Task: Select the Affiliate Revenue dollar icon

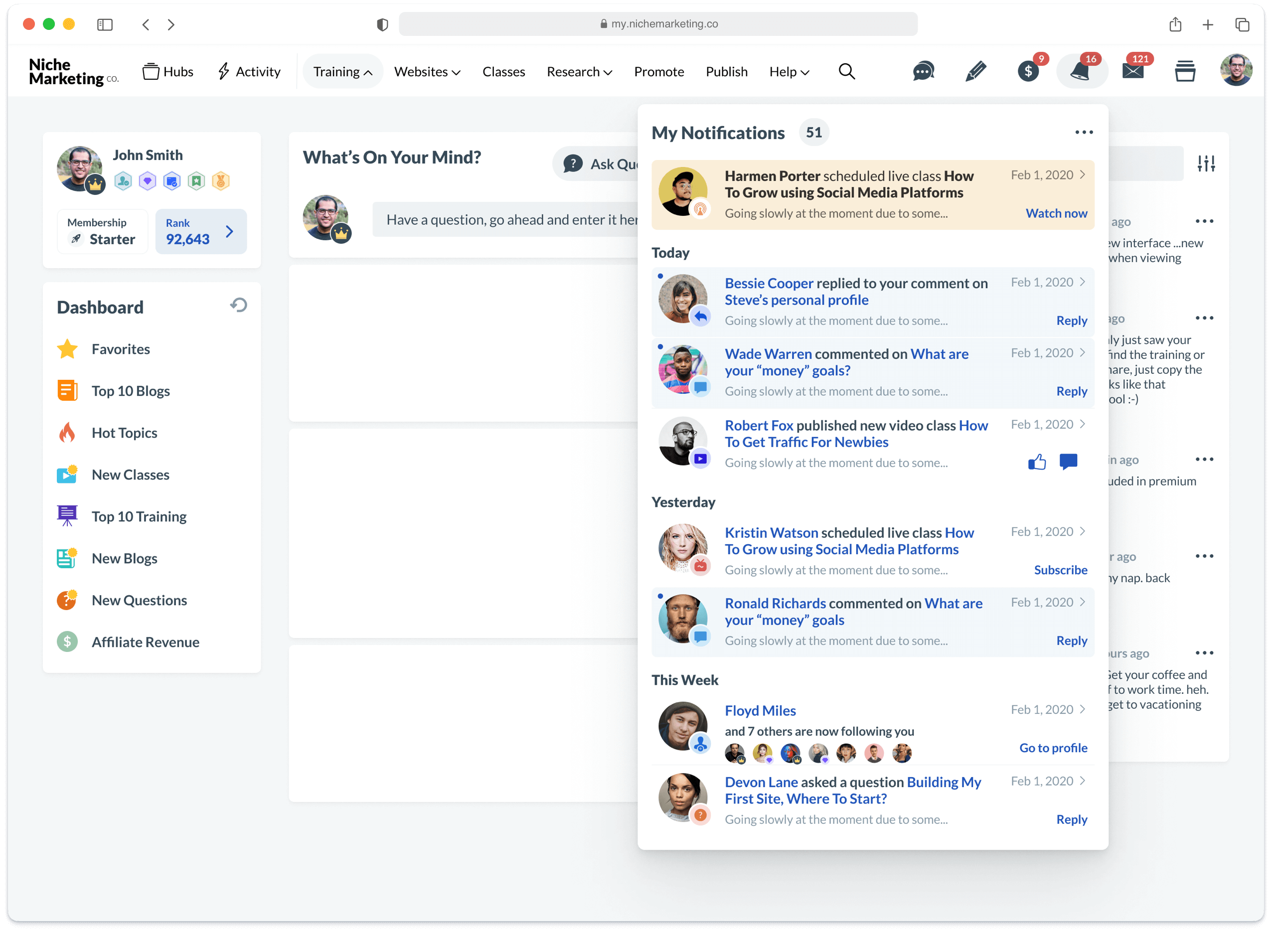Action: click(67, 641)
